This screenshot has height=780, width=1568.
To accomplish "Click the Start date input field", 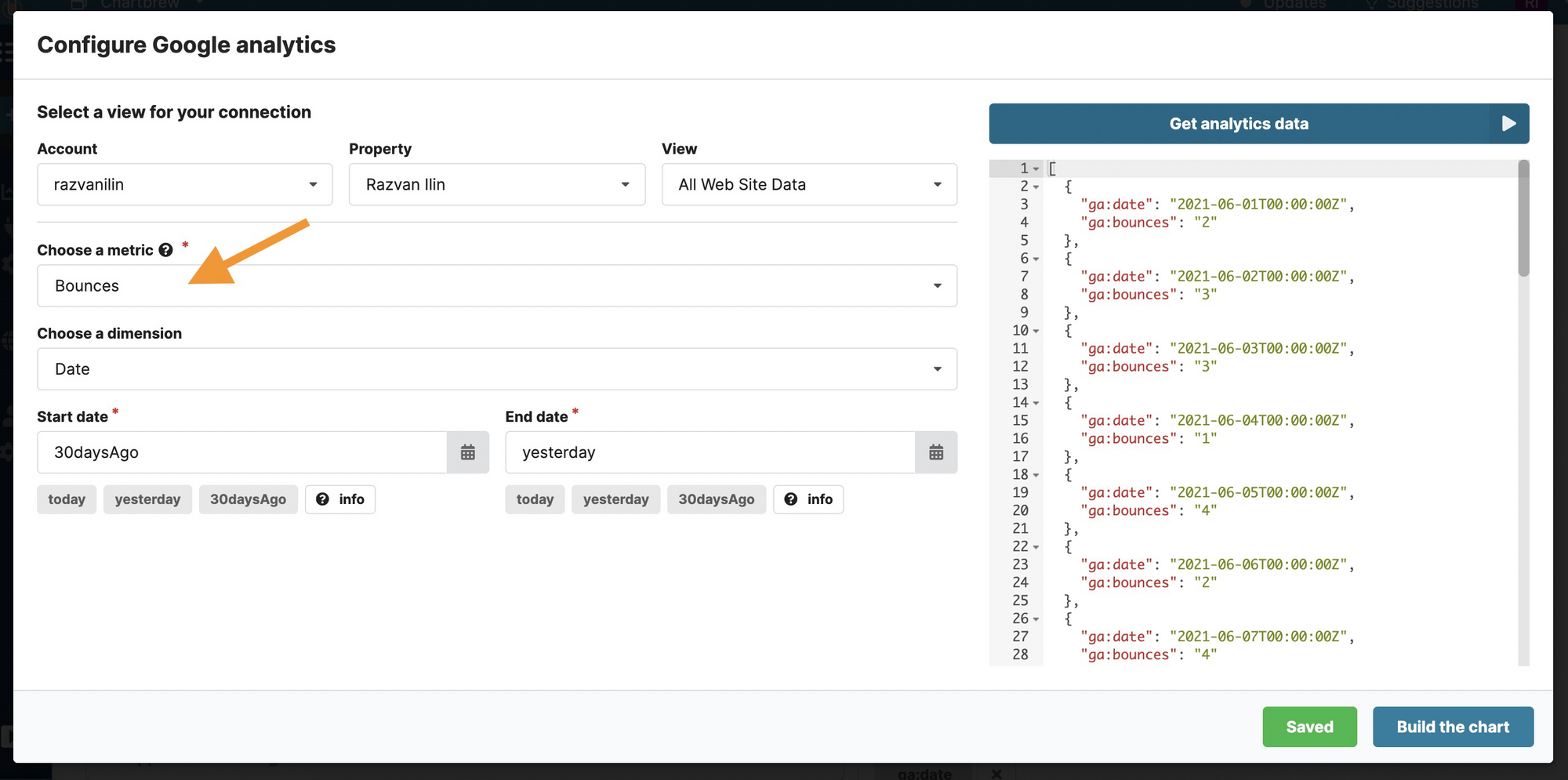I will coord(235,452).
